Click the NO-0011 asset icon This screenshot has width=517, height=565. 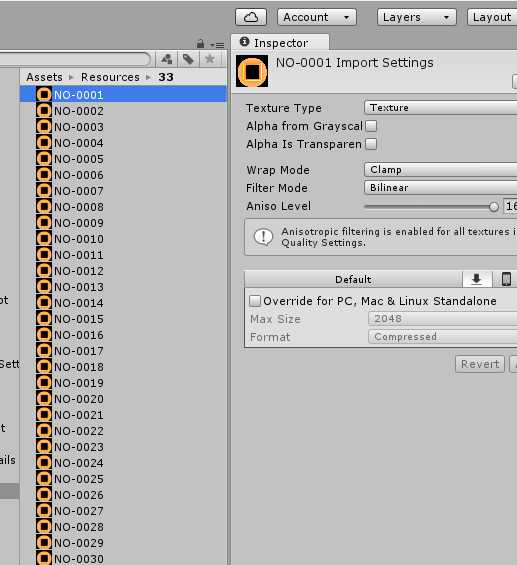click(x=44, y=255)
